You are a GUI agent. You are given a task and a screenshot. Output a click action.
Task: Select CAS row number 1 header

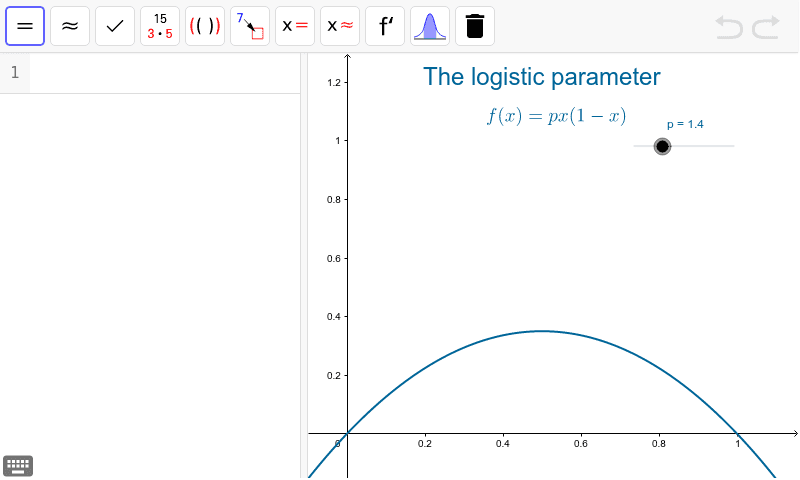15,73
